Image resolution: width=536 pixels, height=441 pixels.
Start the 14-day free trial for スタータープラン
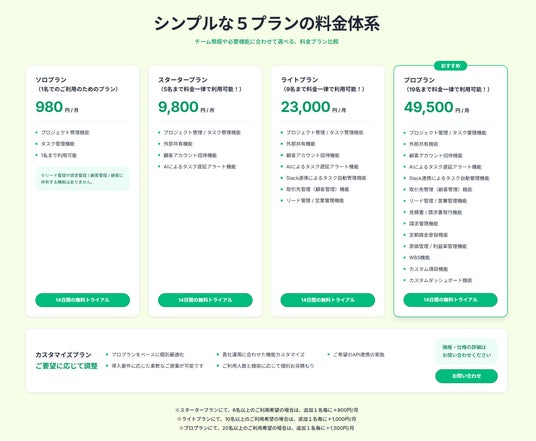pos(205,300)
